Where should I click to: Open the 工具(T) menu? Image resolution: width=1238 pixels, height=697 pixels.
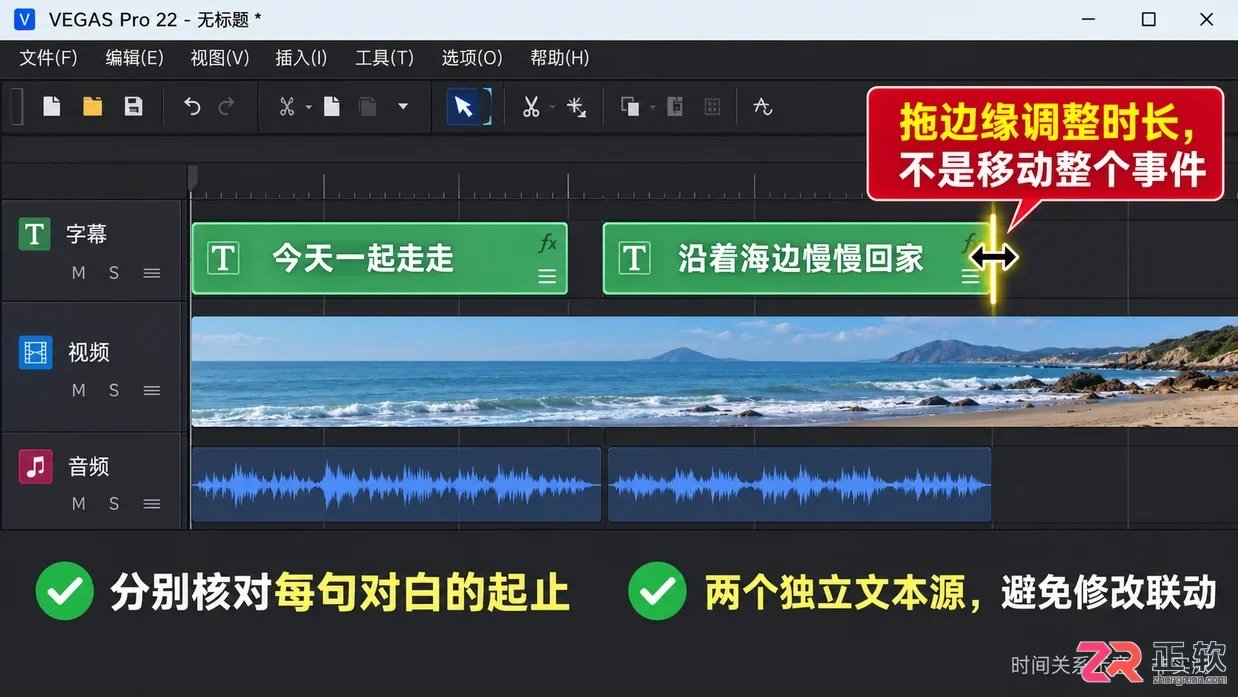tap(384, 58)
